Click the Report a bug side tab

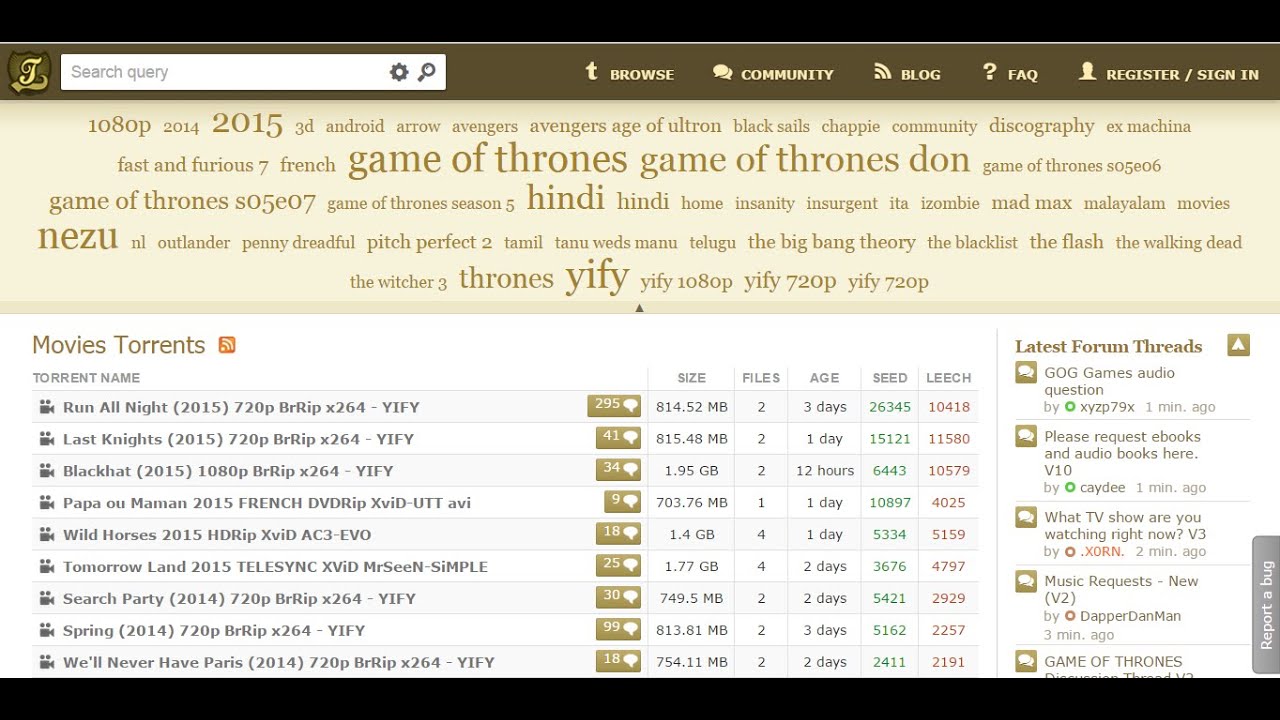click(x=1266, y=605)
